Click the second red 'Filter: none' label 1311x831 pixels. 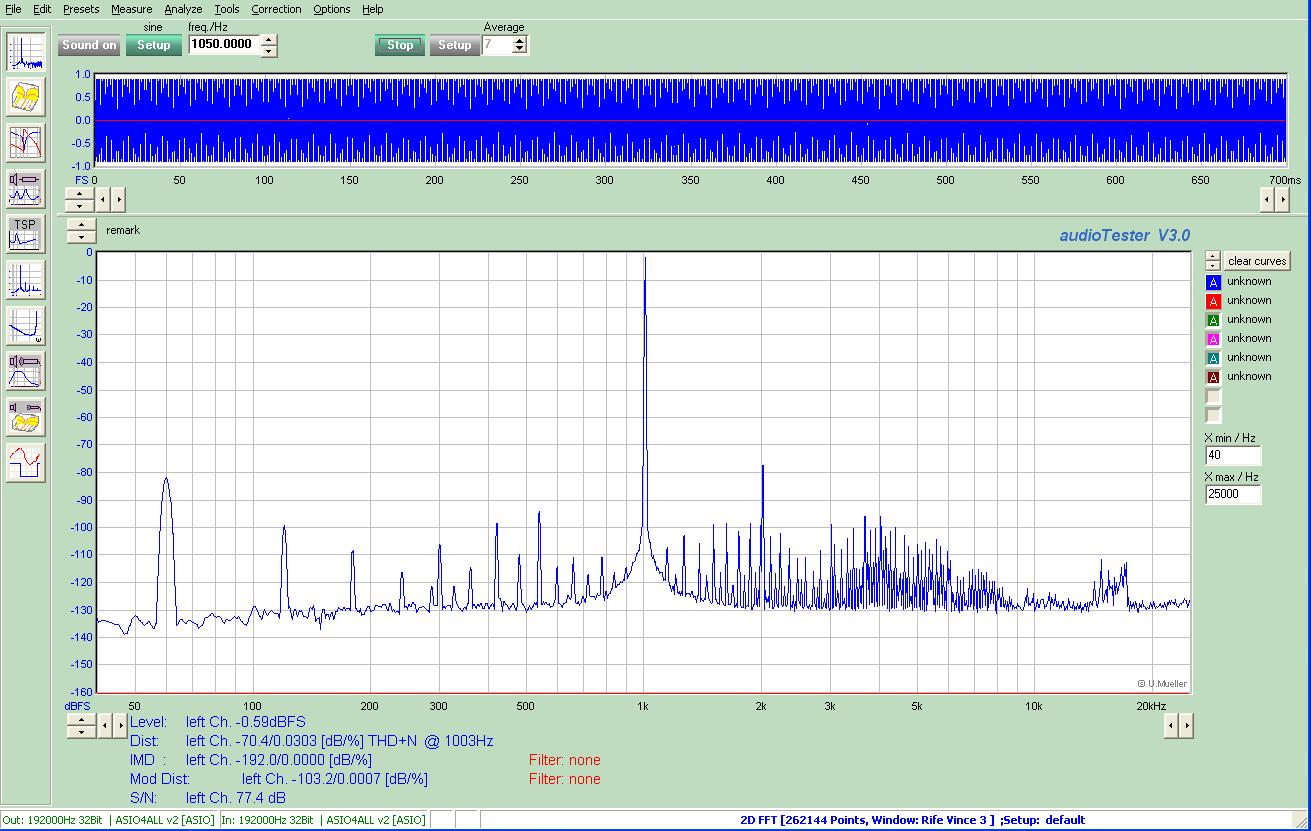[x=564, y=779]
